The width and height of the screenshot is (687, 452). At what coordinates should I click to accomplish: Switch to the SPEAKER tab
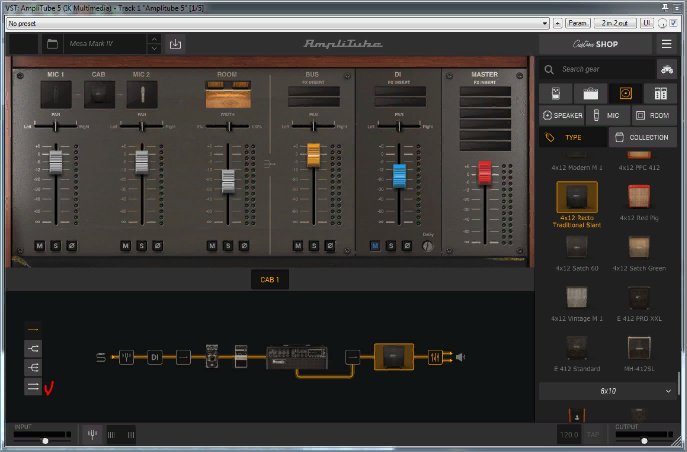tap(562, 116)
